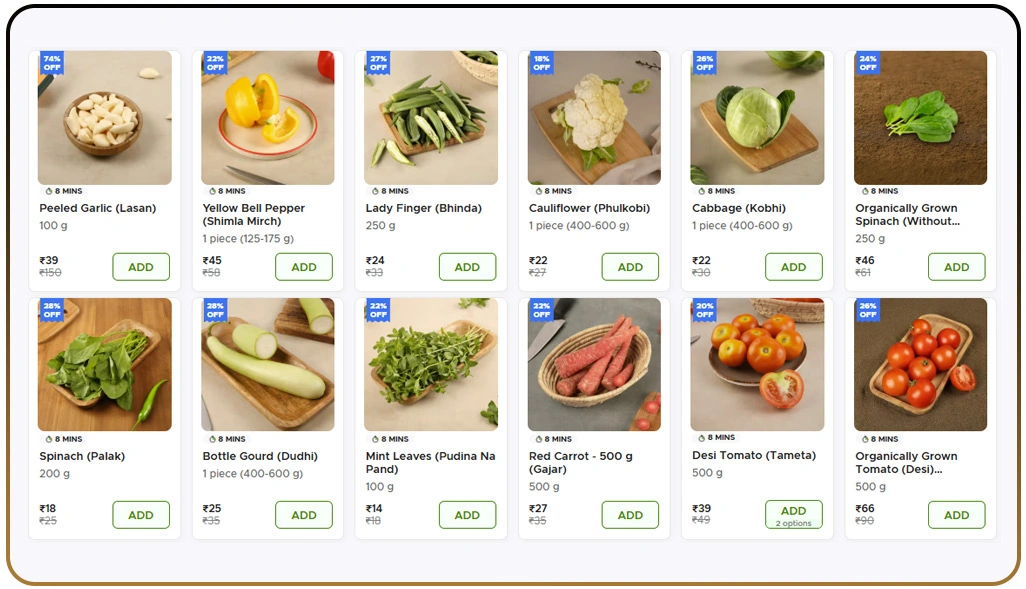This screenshot has width=1026, height=589.
Task: Open the Lady Finger (Bhinda) product title
Action: 424,208
